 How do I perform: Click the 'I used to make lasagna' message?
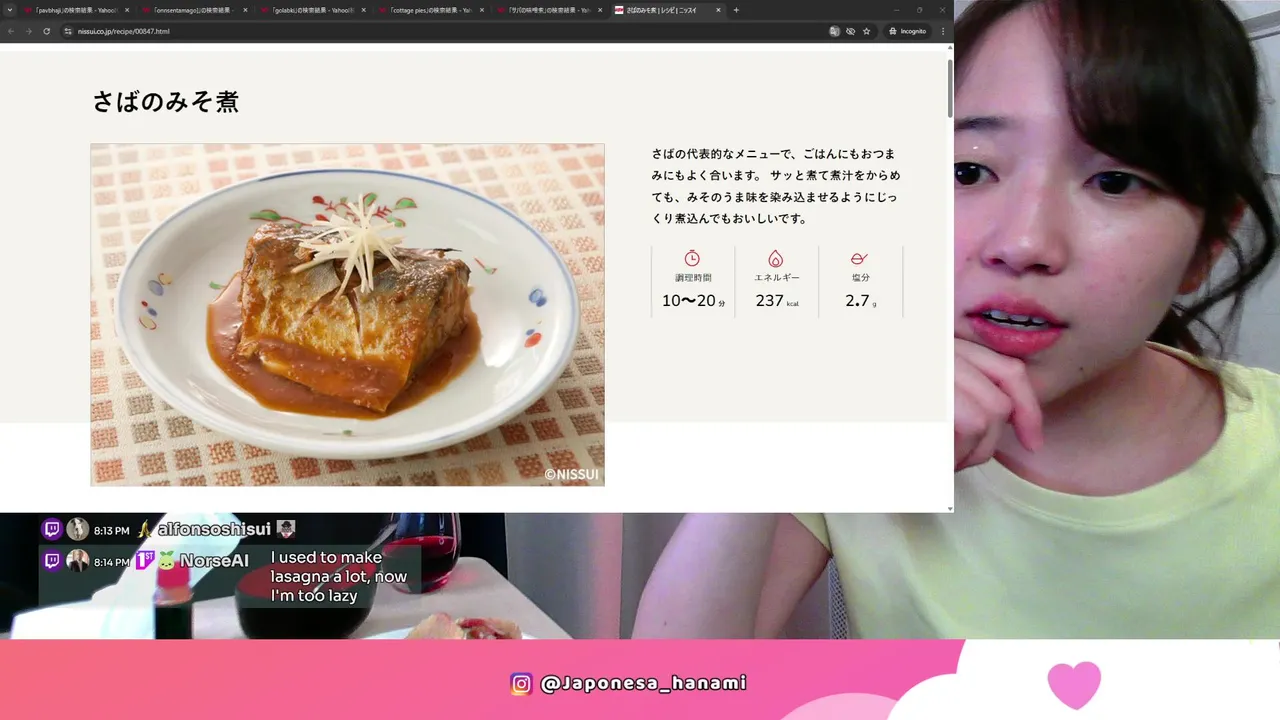(338, 577)
